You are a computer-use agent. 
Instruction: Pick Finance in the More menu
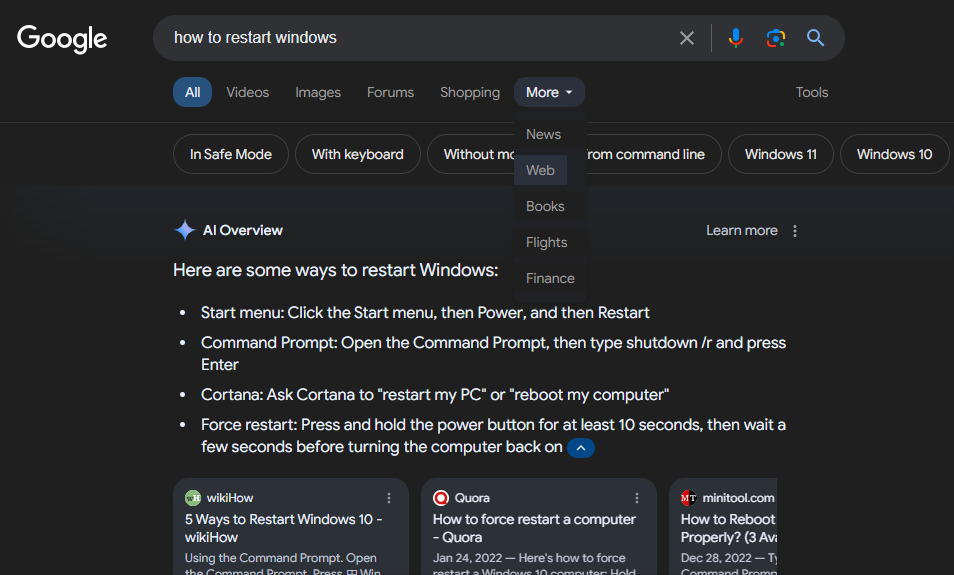[x=550, y=278]
